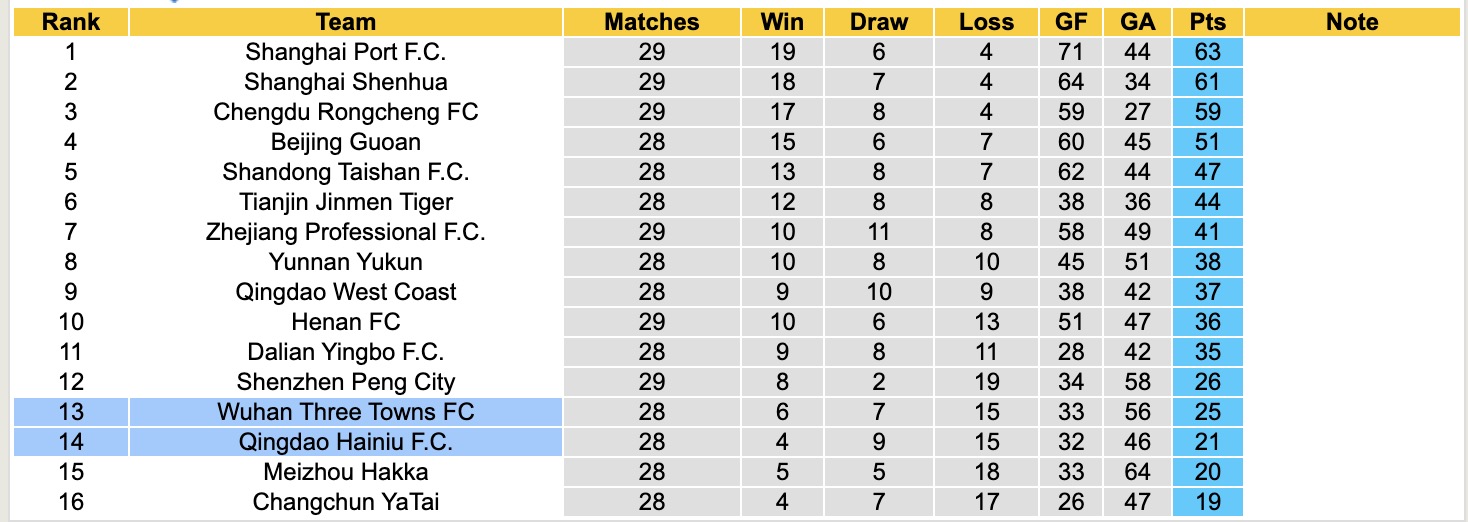Viewport: 1468px width, 522px height.
Task: Click the Note column header
Action: point(1351,22)
